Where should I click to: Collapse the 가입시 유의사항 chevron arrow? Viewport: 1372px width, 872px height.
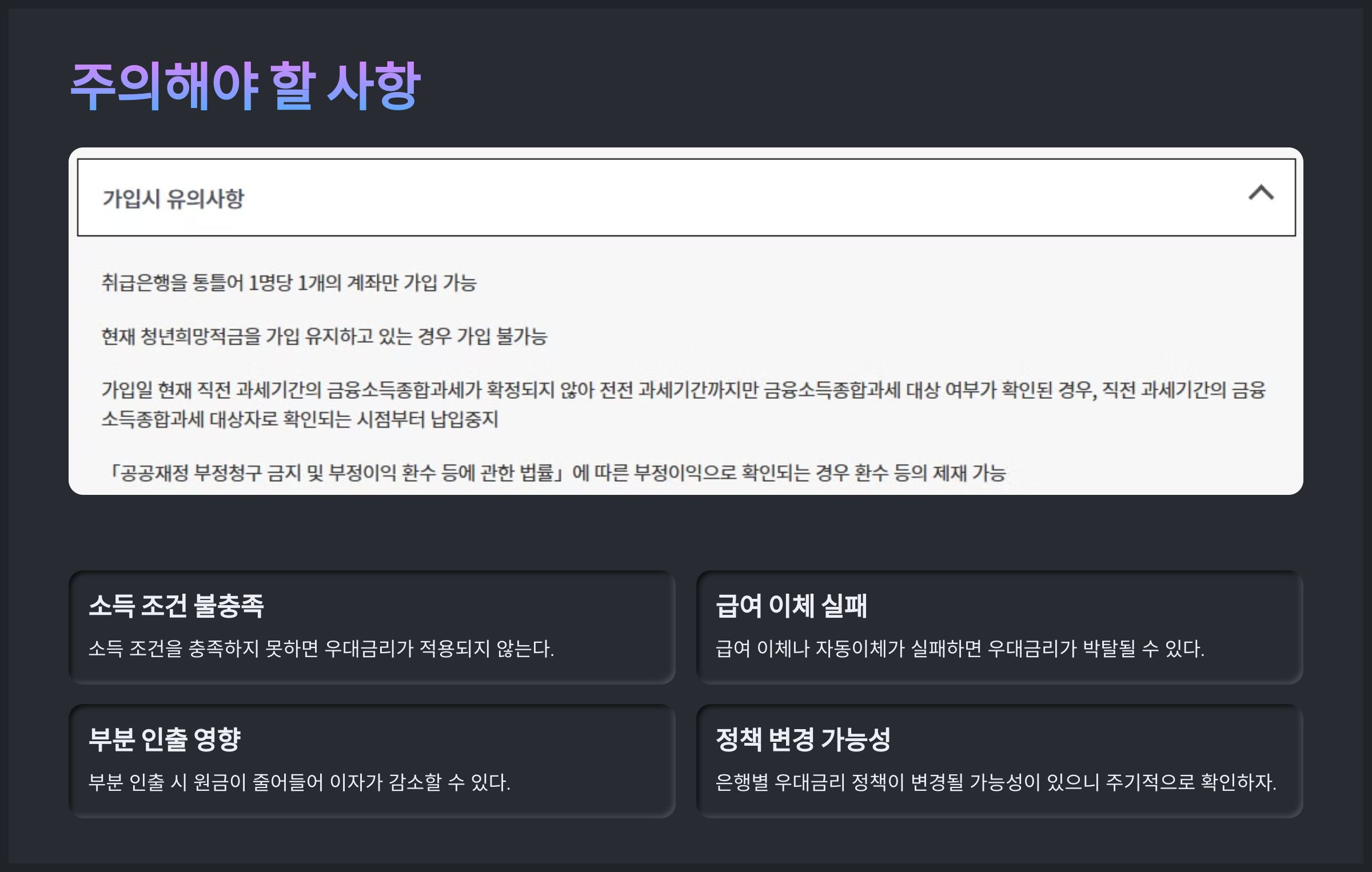click(x=1261, y=193)
